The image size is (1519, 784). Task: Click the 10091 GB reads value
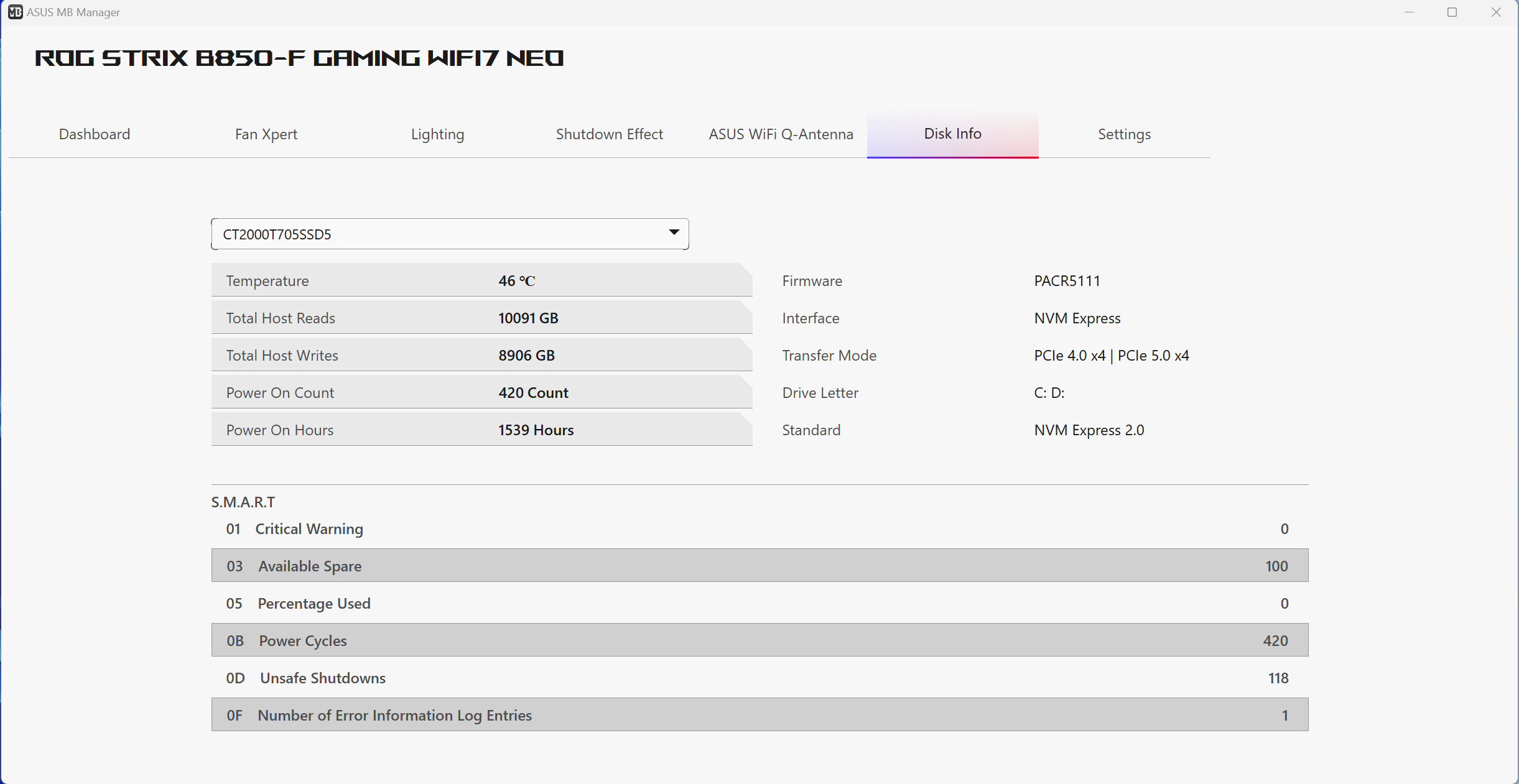[x=528, y=318]
